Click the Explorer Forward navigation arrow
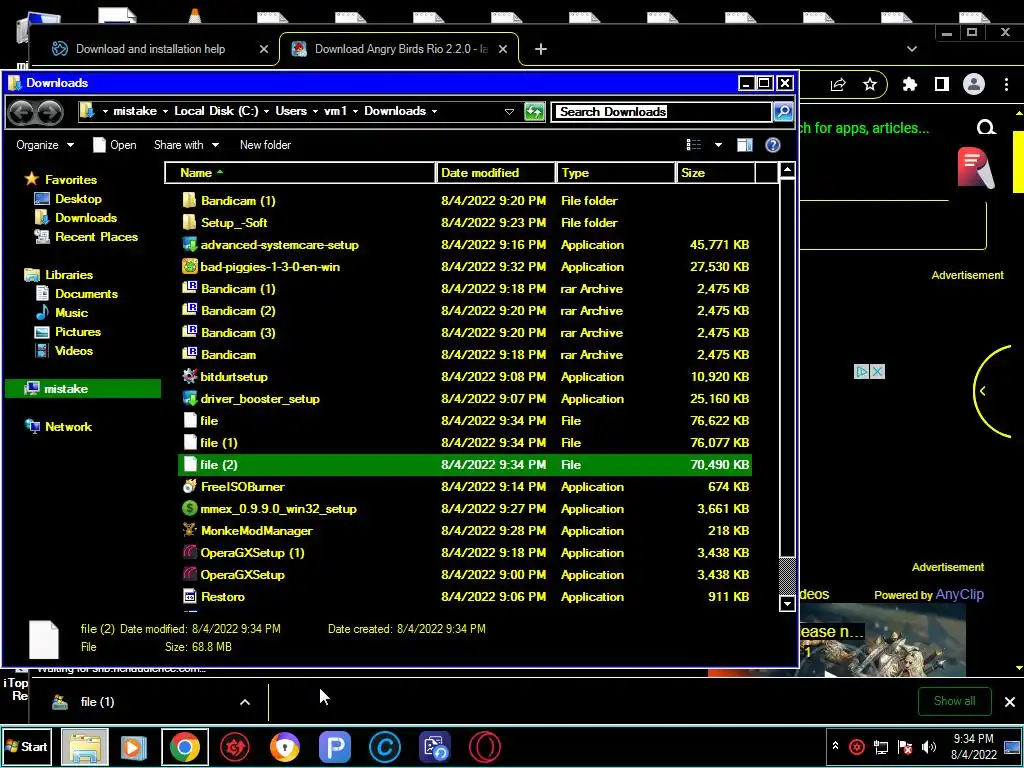Screen dimensions: 1024x768 coord(50,112)
